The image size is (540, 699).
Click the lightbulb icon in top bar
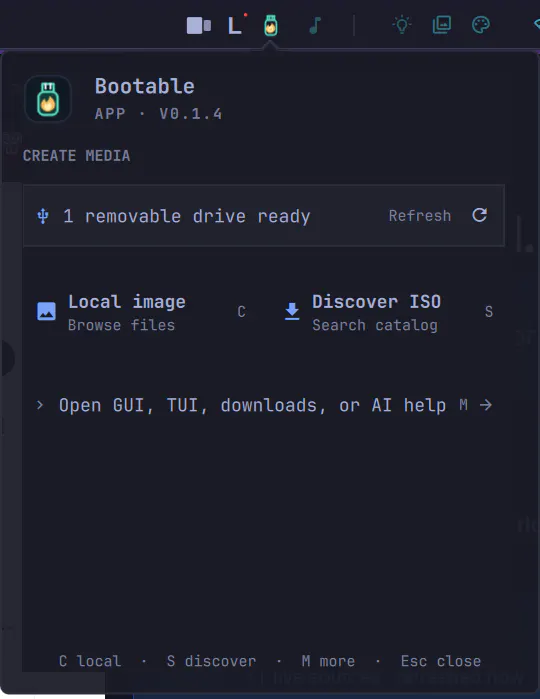(x=402, y=25)
